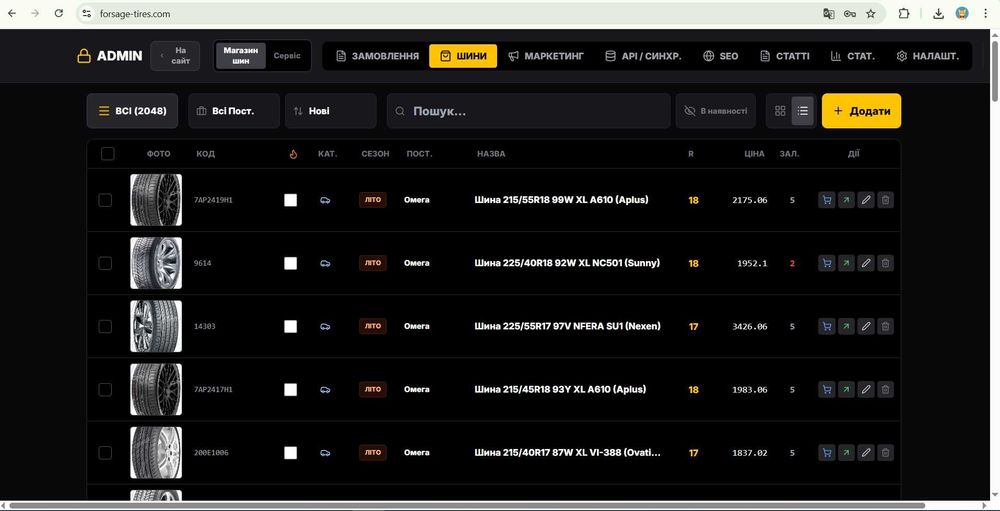Switch to Магазин шин mode
This screenshot has width=1000, height=511.
tap(241, 56)
